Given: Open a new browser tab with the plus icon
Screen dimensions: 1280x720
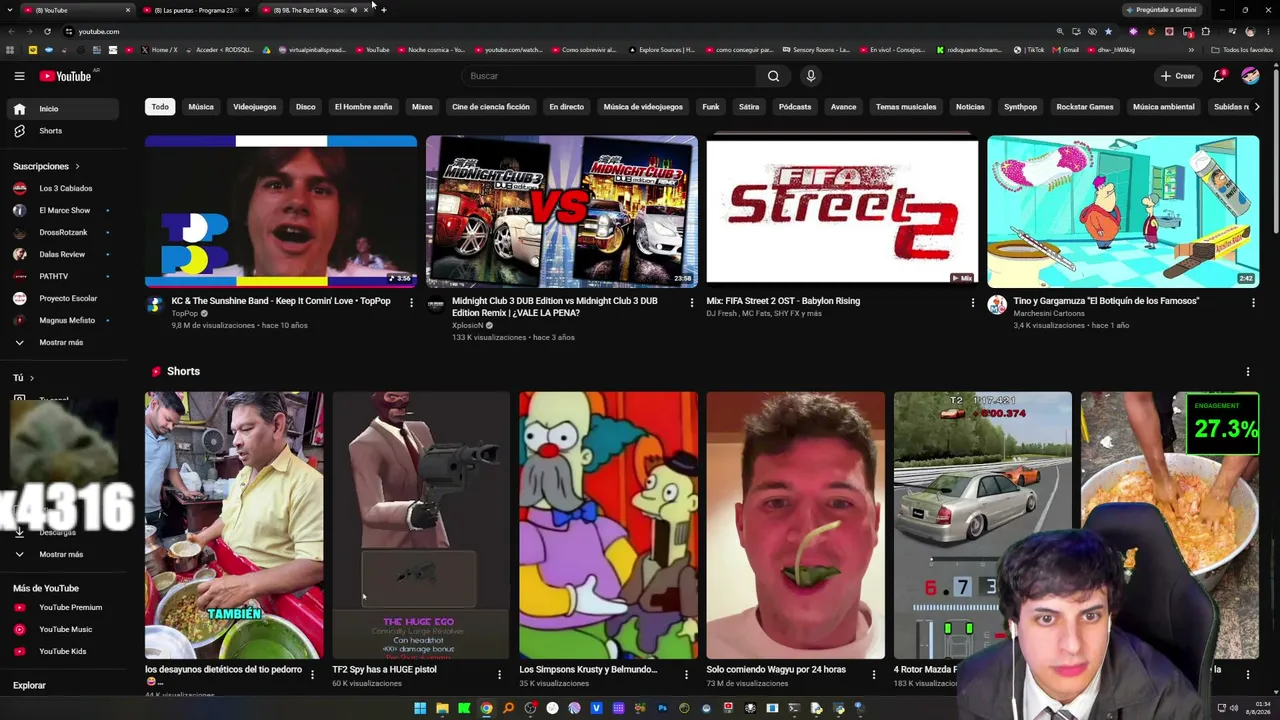Looking at the screenshot, I should click(x=384, y=10).
